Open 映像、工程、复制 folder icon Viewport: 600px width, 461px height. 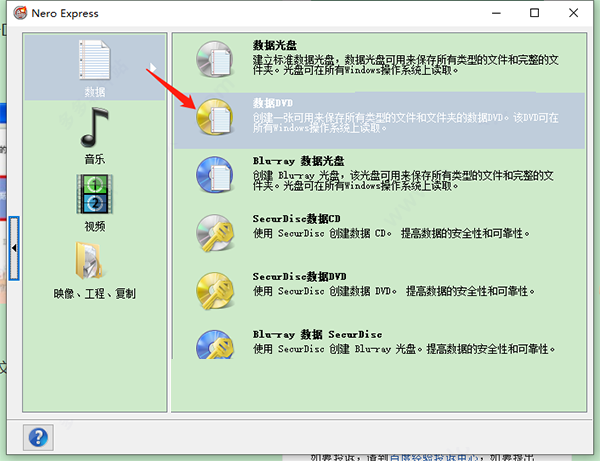pyautogui.click(x=91, y=260)
